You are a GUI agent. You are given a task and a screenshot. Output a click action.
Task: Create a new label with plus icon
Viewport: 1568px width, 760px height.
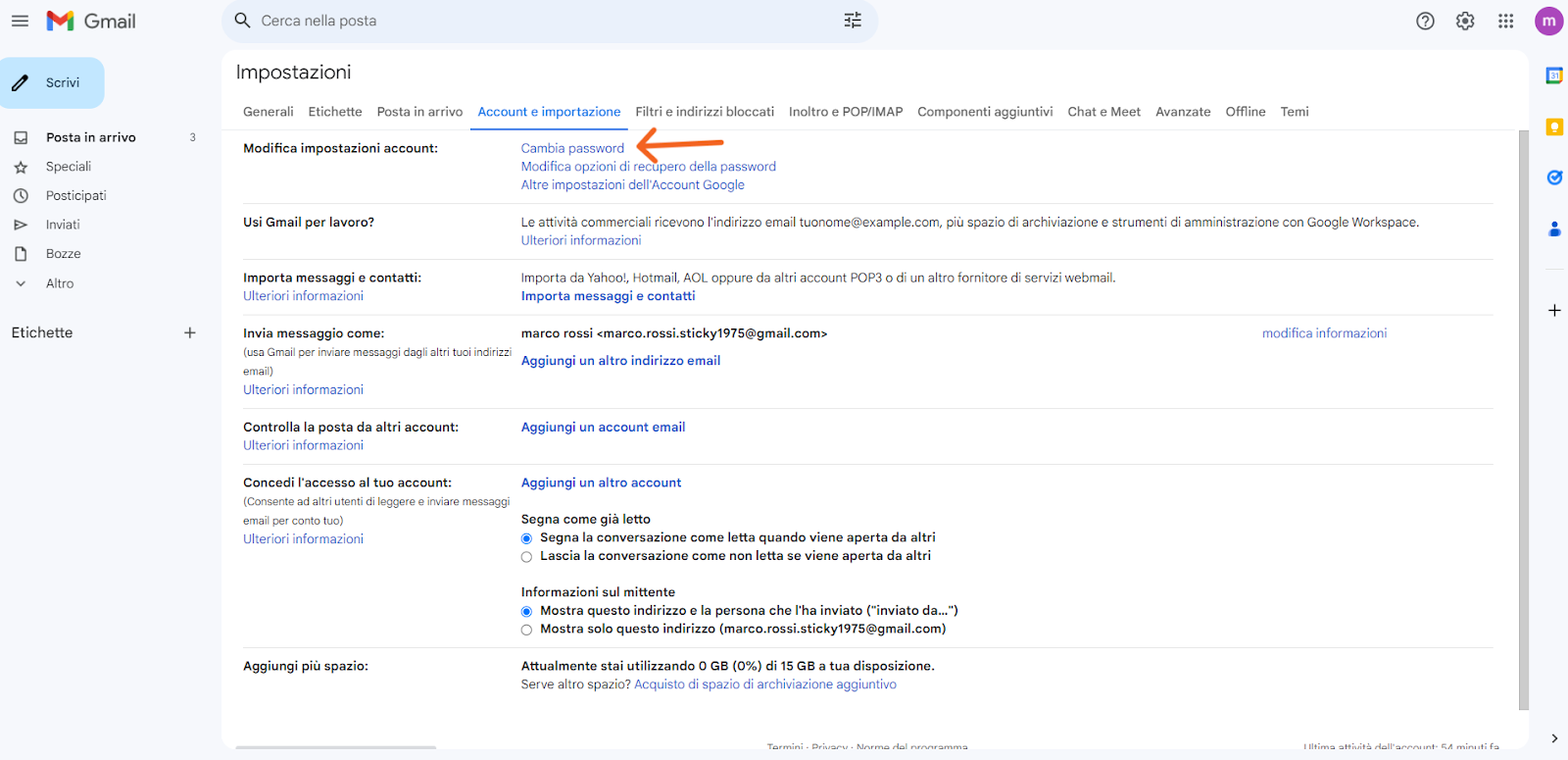coord(190,332)
